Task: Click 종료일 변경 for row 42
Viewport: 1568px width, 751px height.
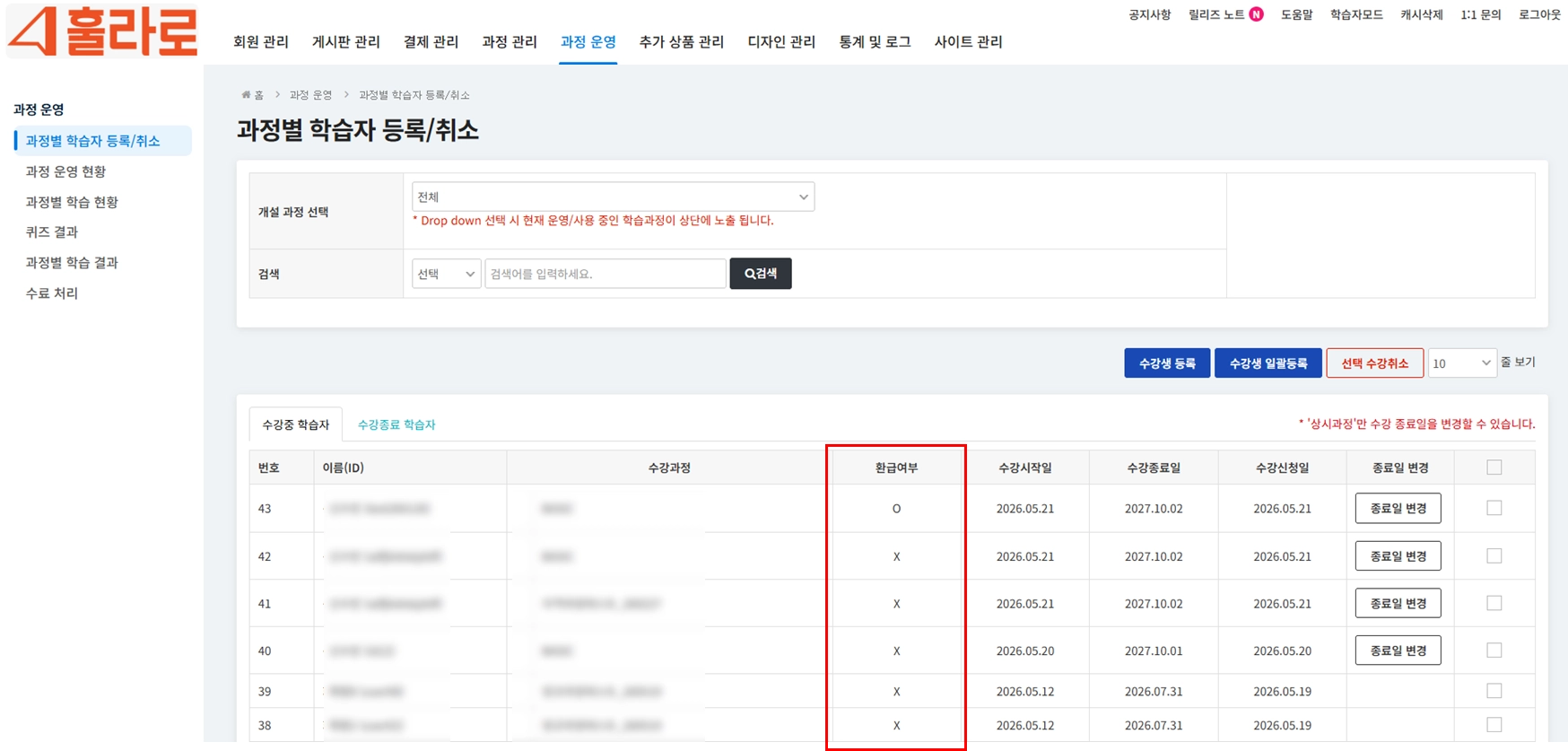Action: click(x=1398, y=556)
